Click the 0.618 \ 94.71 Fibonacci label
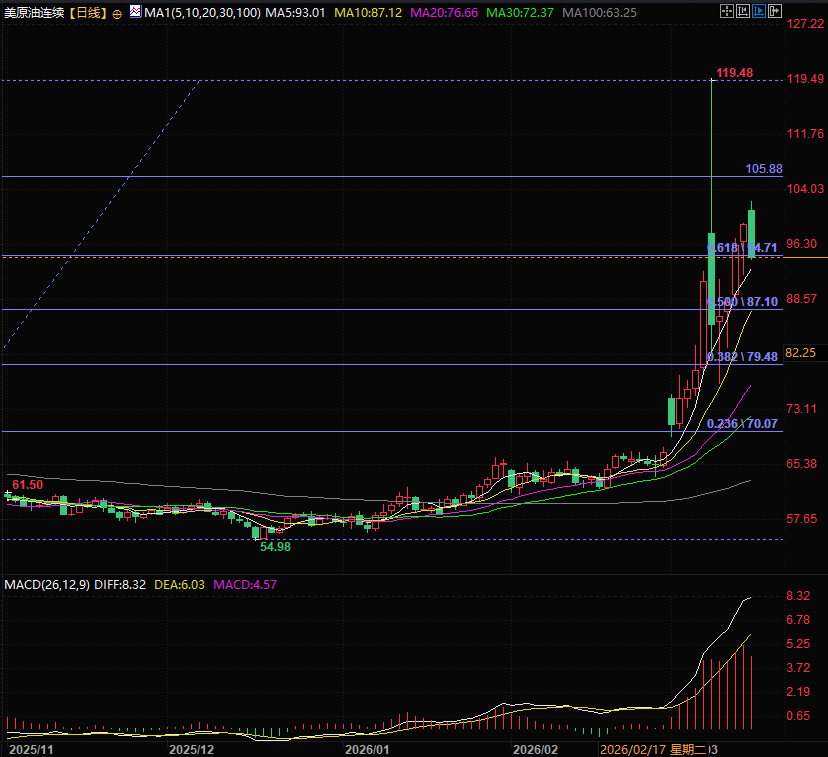 pyautogui.click(x=742, y=248)
